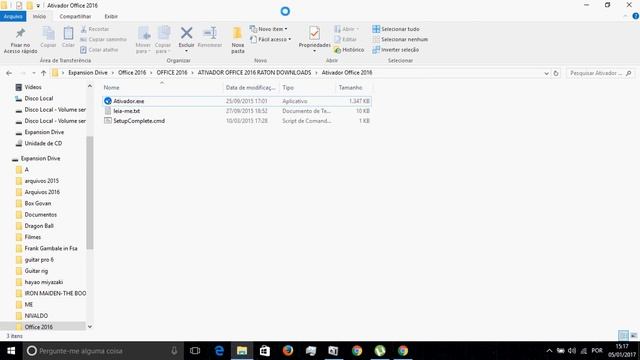The image size is (640, 360).
Task: Pin to Quick Access (Fixar no Acesso rápido)
Action: pos(20,40)
